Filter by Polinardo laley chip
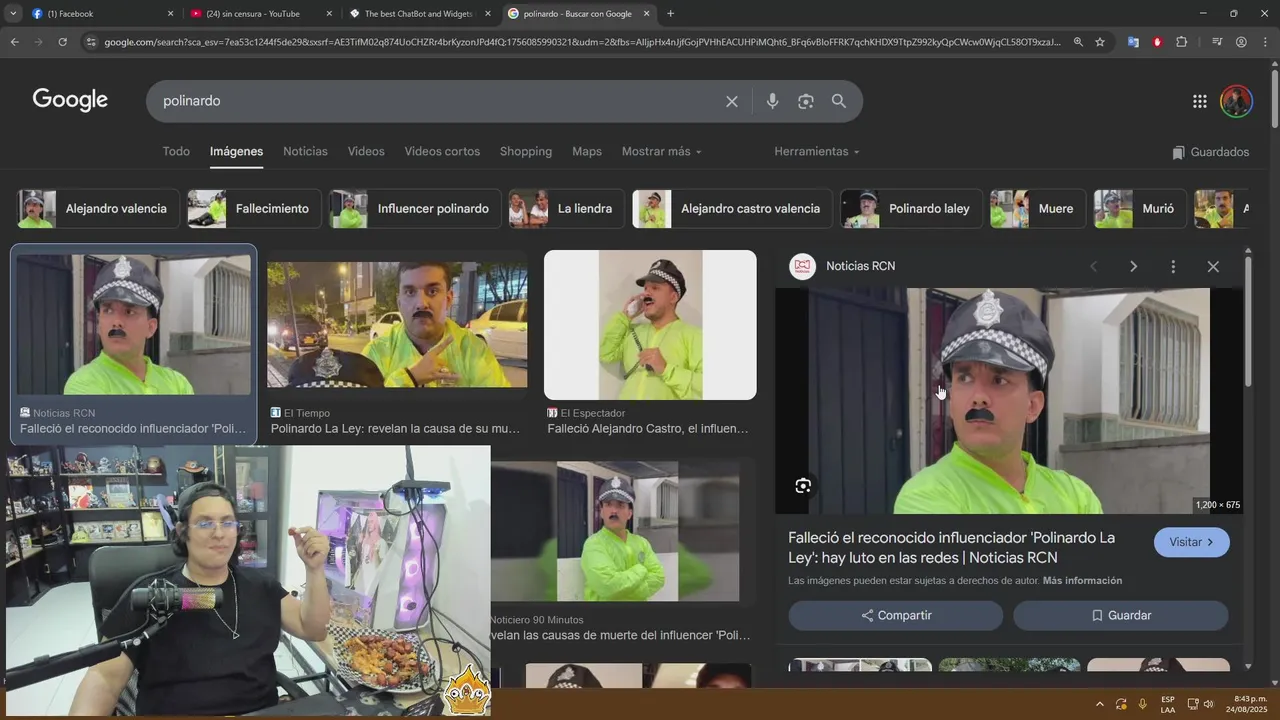This screenshot has height=720, width=1280. (912, 209)
